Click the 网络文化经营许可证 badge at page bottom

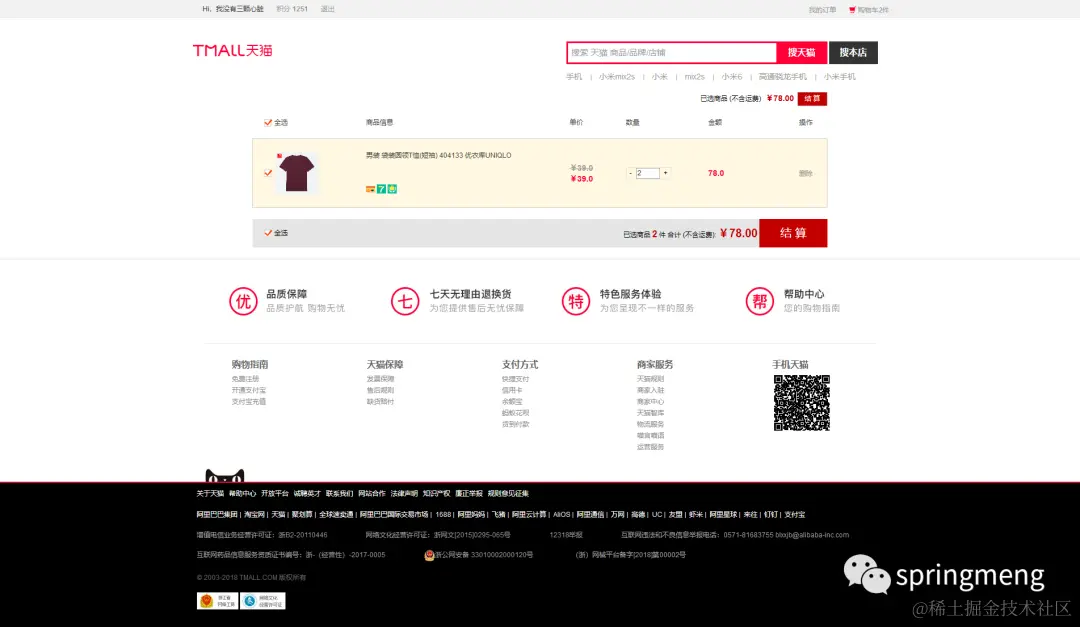coord(263,601)
